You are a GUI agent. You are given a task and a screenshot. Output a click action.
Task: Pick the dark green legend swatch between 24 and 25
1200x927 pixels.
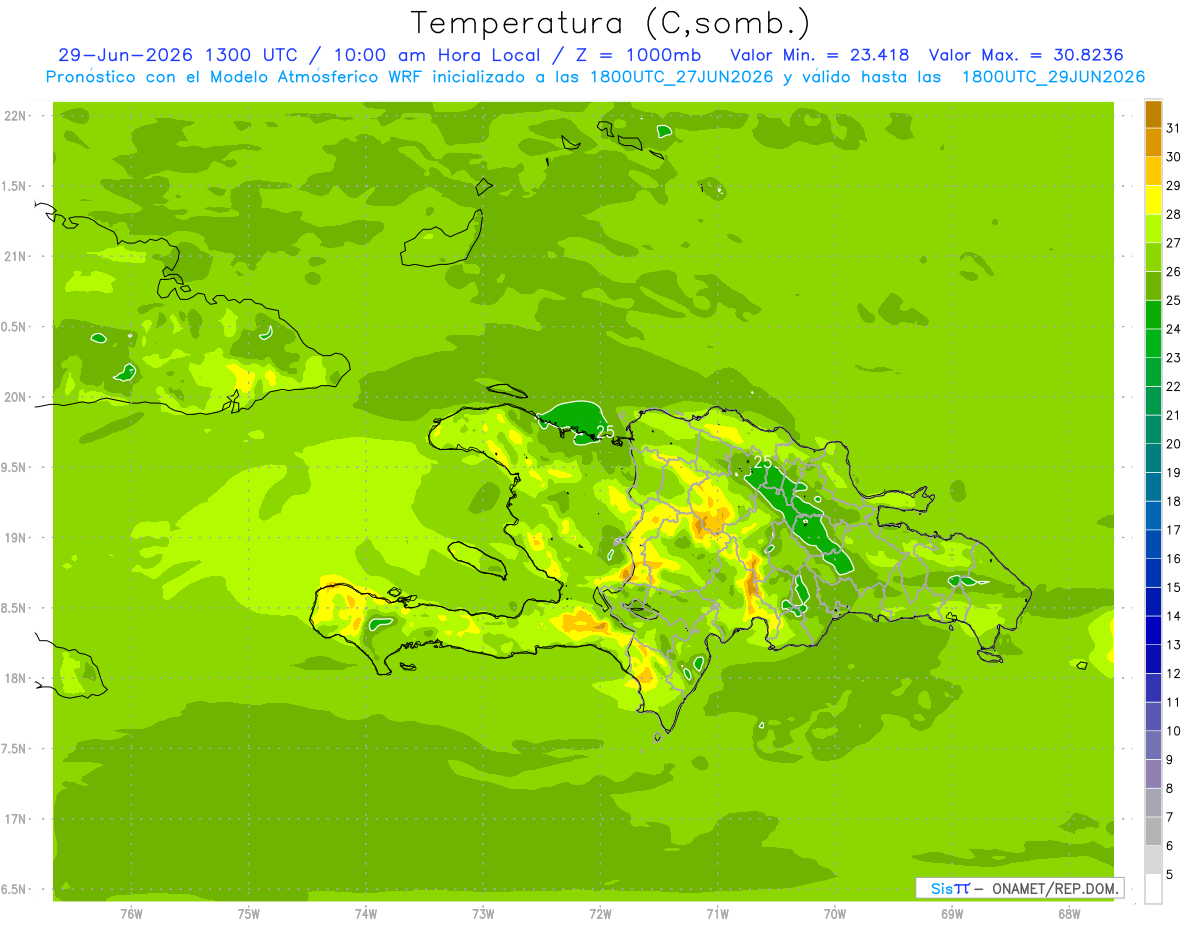[x=1153, y=315]
